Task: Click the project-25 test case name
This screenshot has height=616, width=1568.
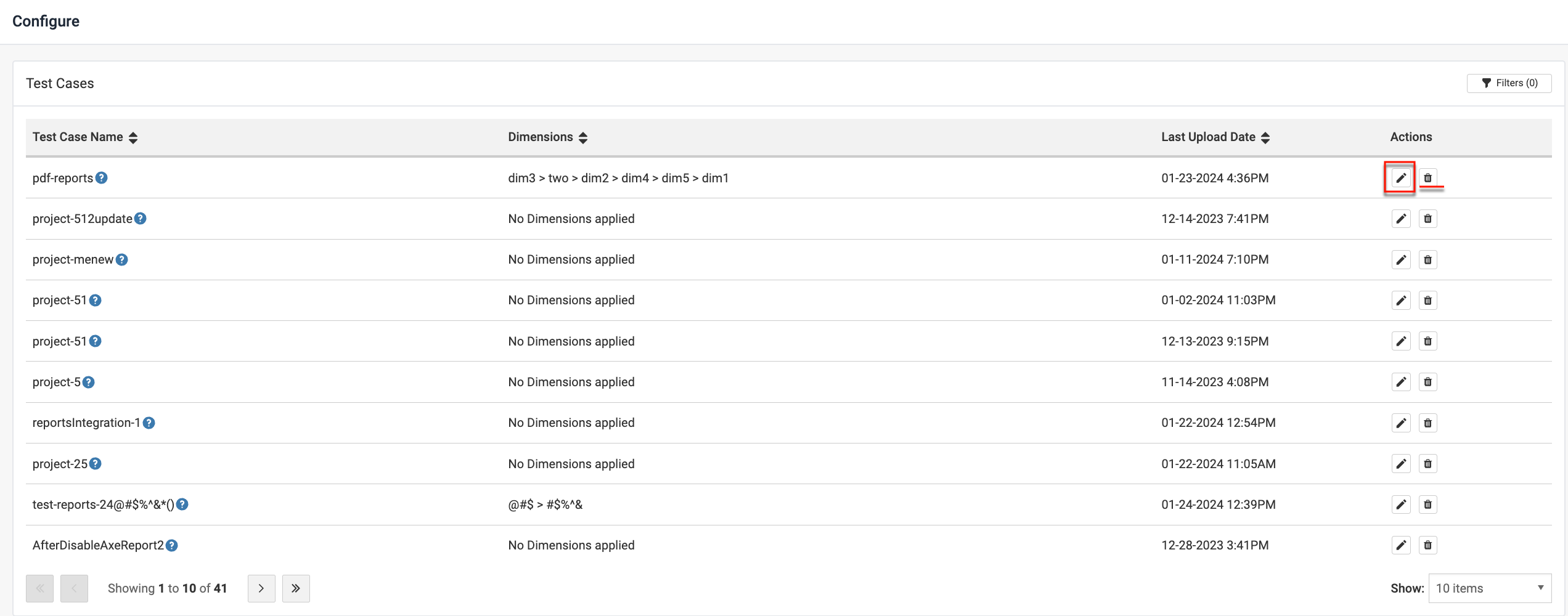Action: [60, 464]
